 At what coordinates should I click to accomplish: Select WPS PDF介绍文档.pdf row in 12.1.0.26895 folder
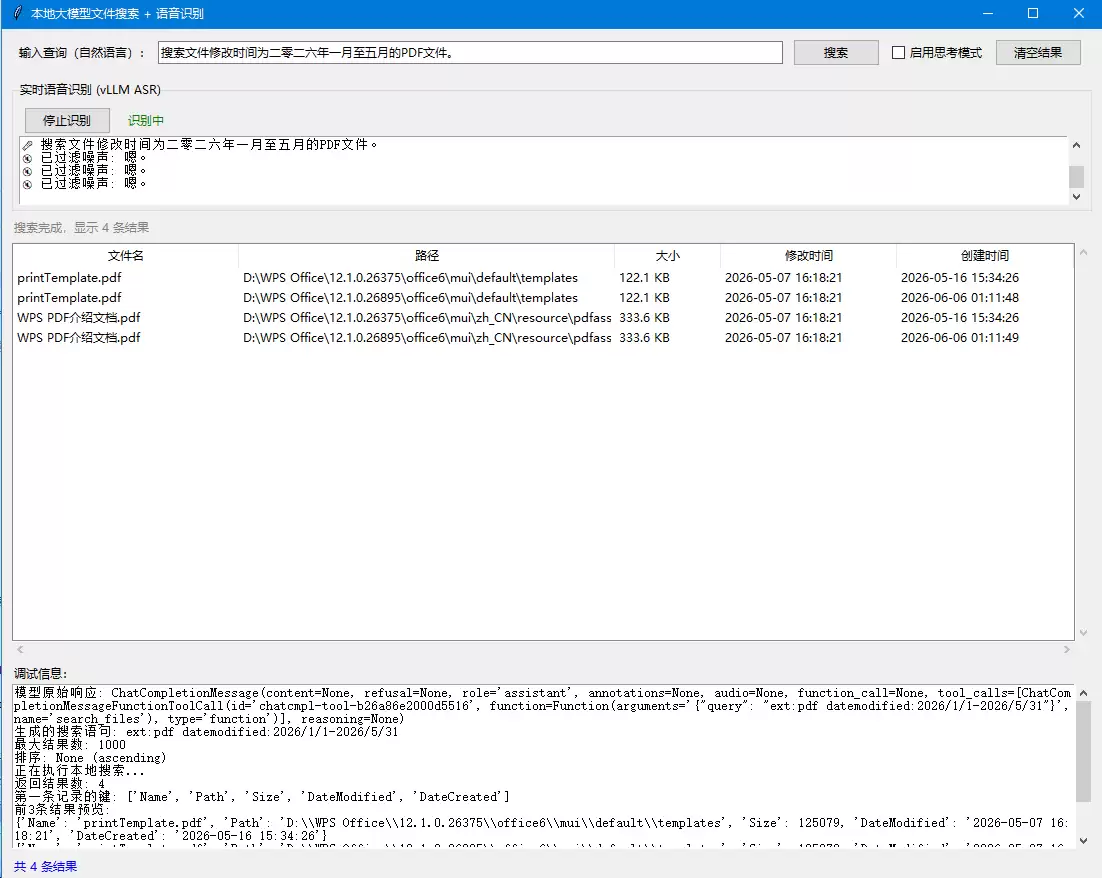coord(543,337)
